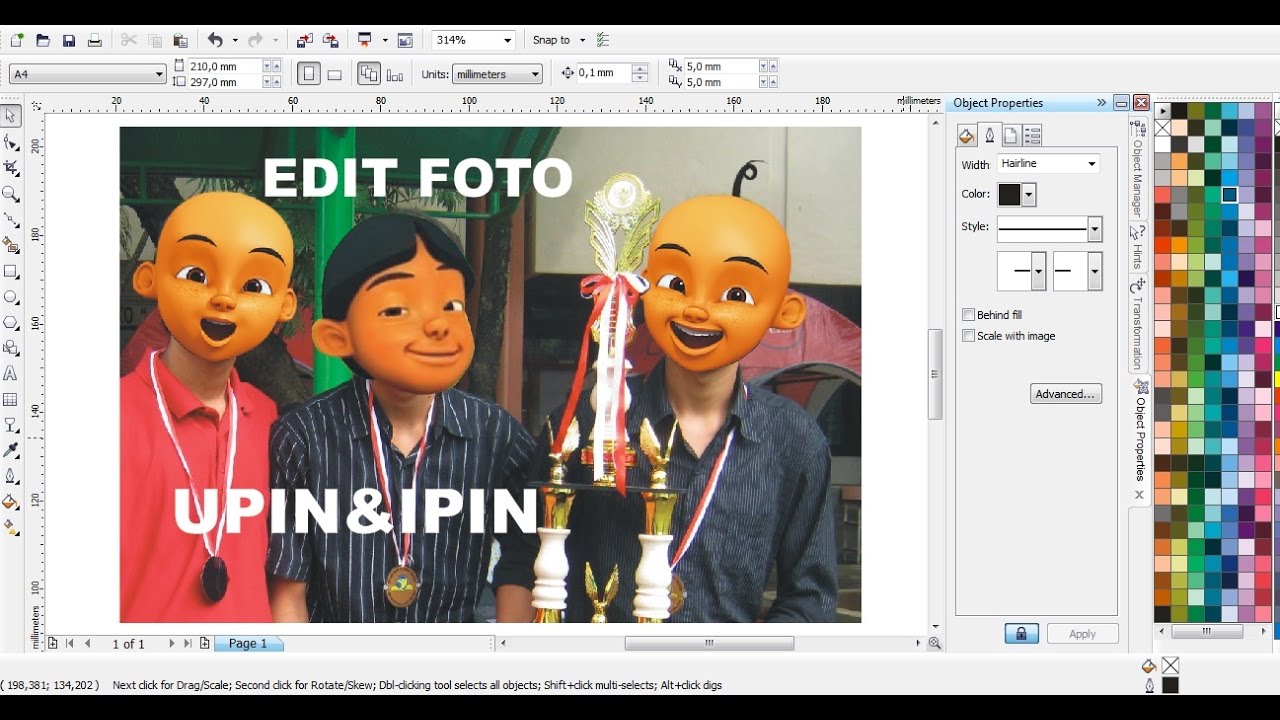Set portrait page orientation
The image size is (1280, 720).
click(x=309, y=74)
